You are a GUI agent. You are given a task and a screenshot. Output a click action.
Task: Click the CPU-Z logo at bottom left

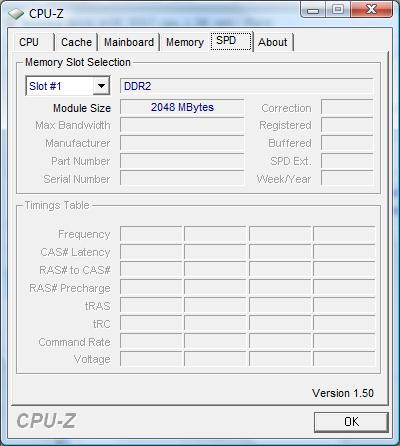(46, 421)
